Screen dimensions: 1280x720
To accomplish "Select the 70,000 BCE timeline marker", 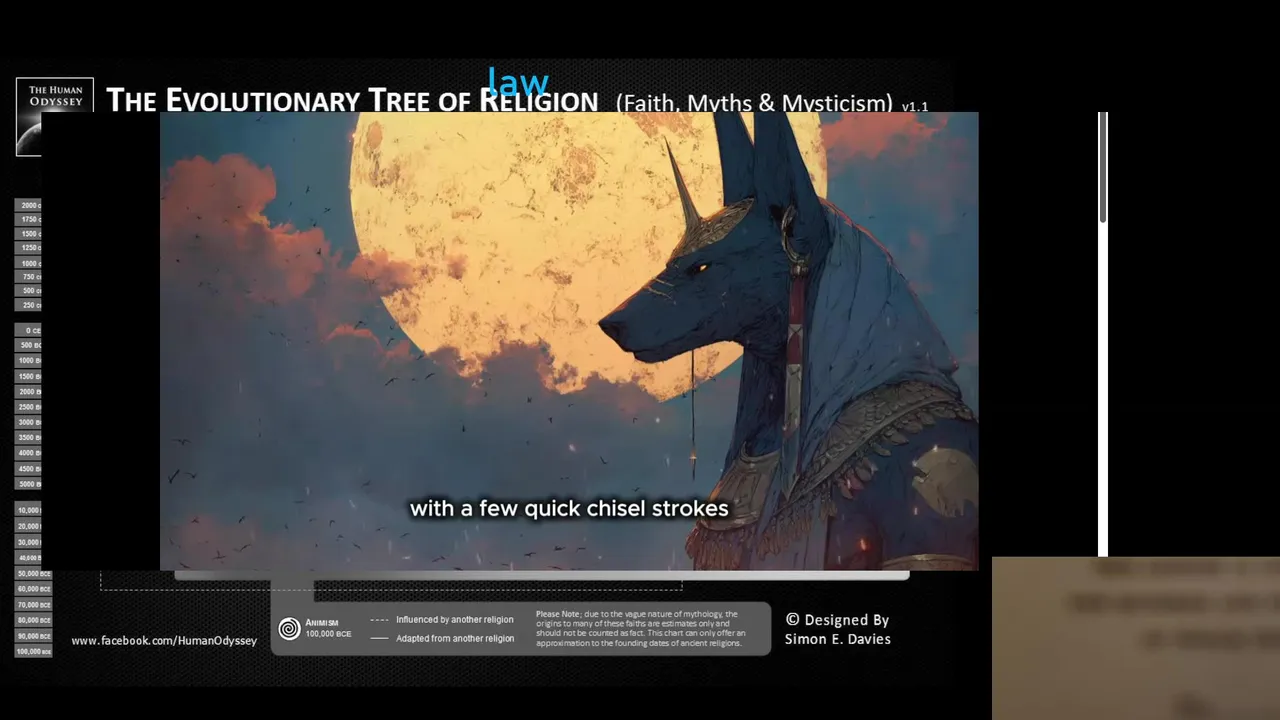I will point(33,605).
